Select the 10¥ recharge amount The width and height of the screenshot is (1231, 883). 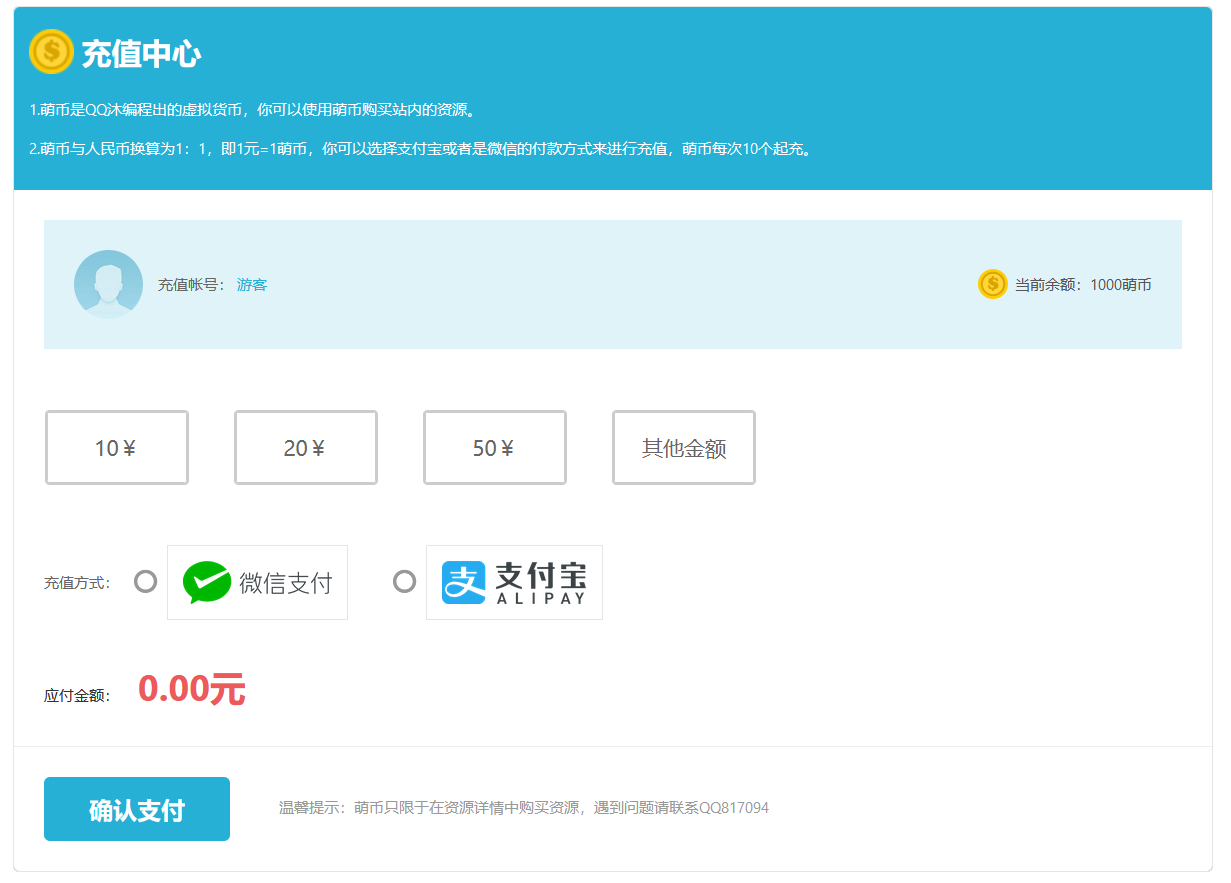(116, 448)
